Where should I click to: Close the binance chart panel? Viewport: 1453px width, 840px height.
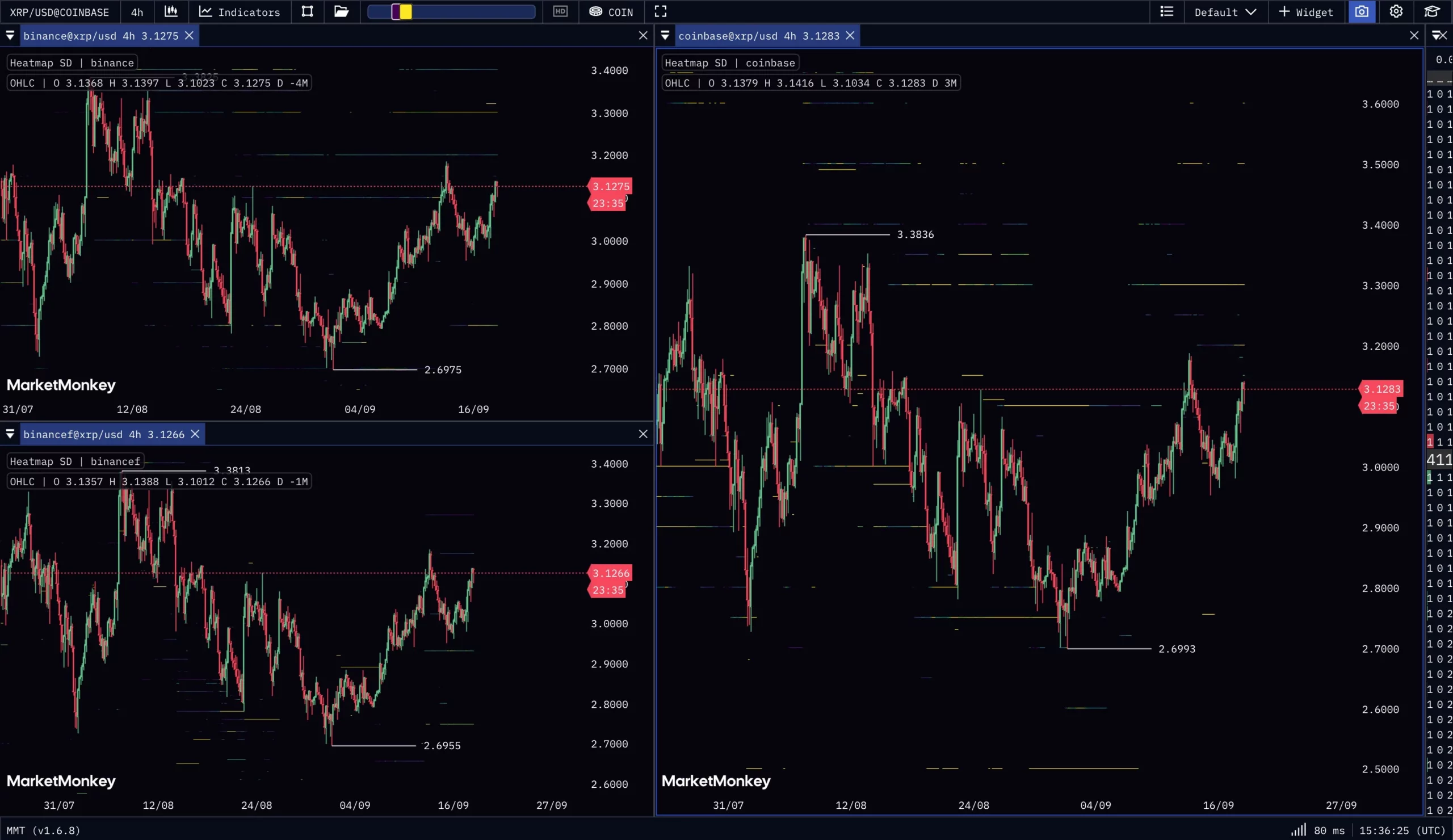tap(643, 36)
